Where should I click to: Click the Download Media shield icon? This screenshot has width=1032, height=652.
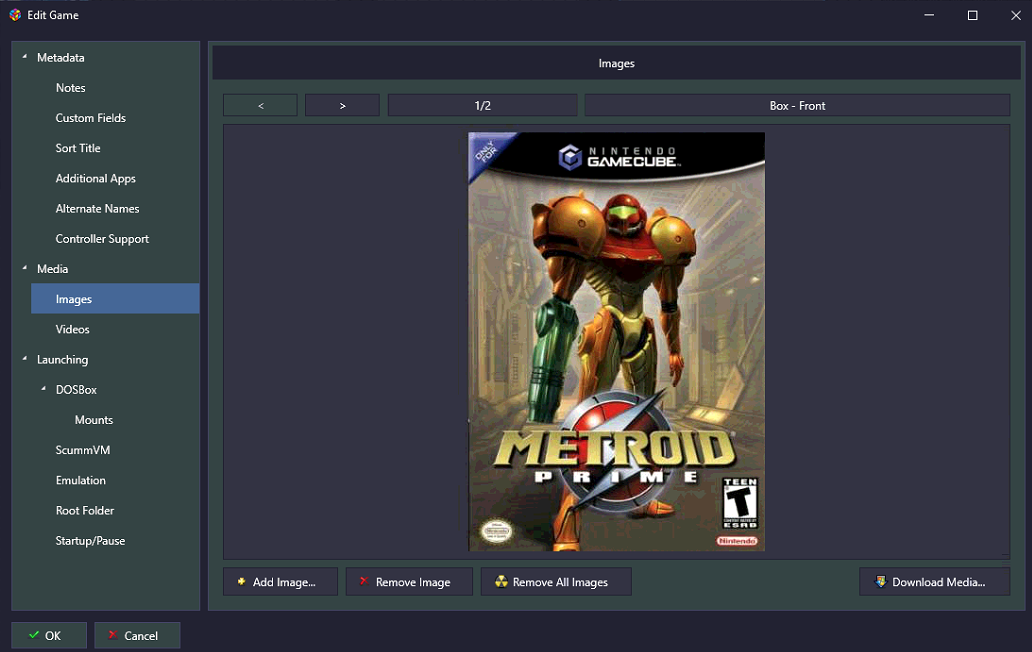(x=881, y=582)
